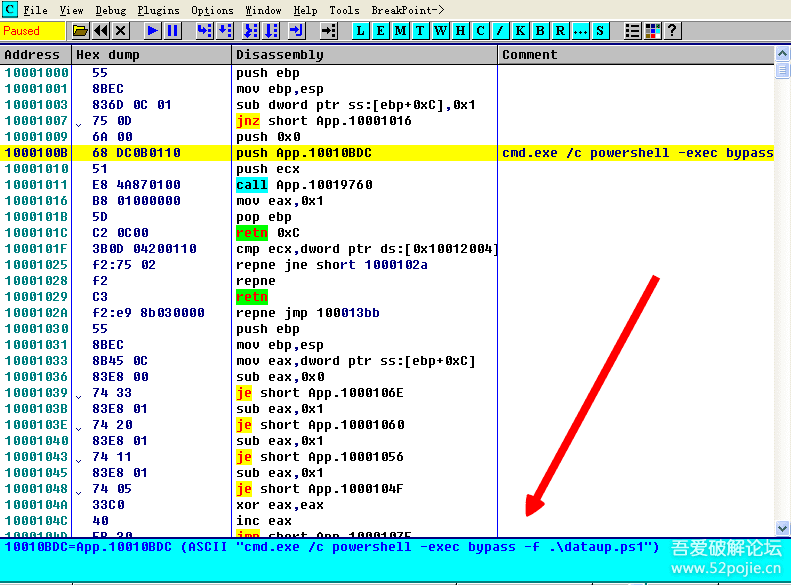
Task: Open Memory map with M button
Action: pyautogui.click(x=400, y=31)
